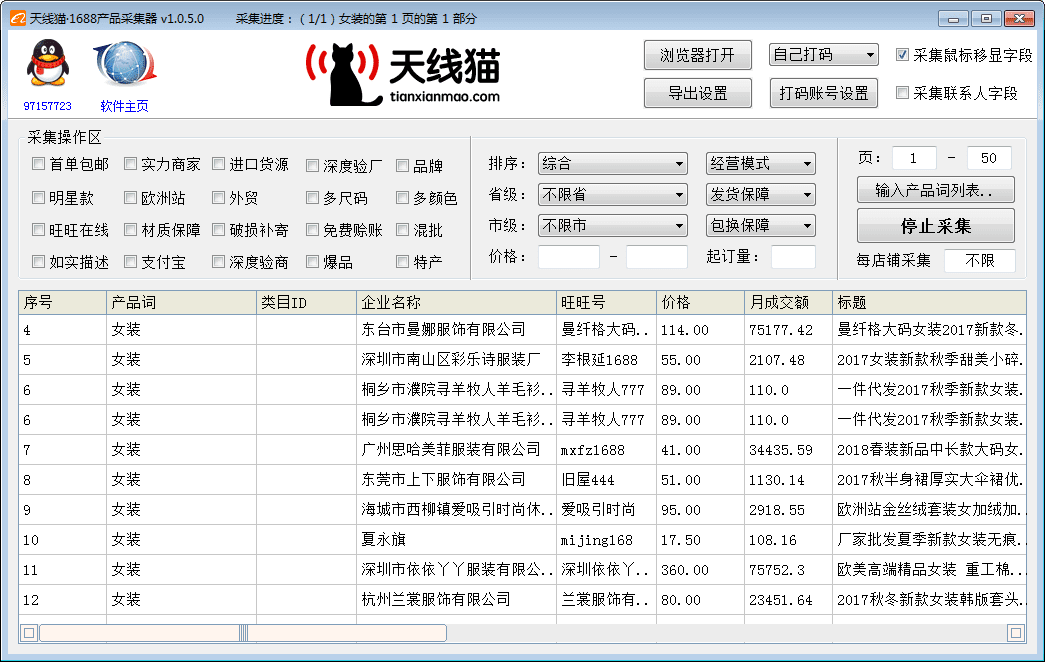Check the 免费赊账 checkbox
1045x662 pixels.
(x=313, y=230)
